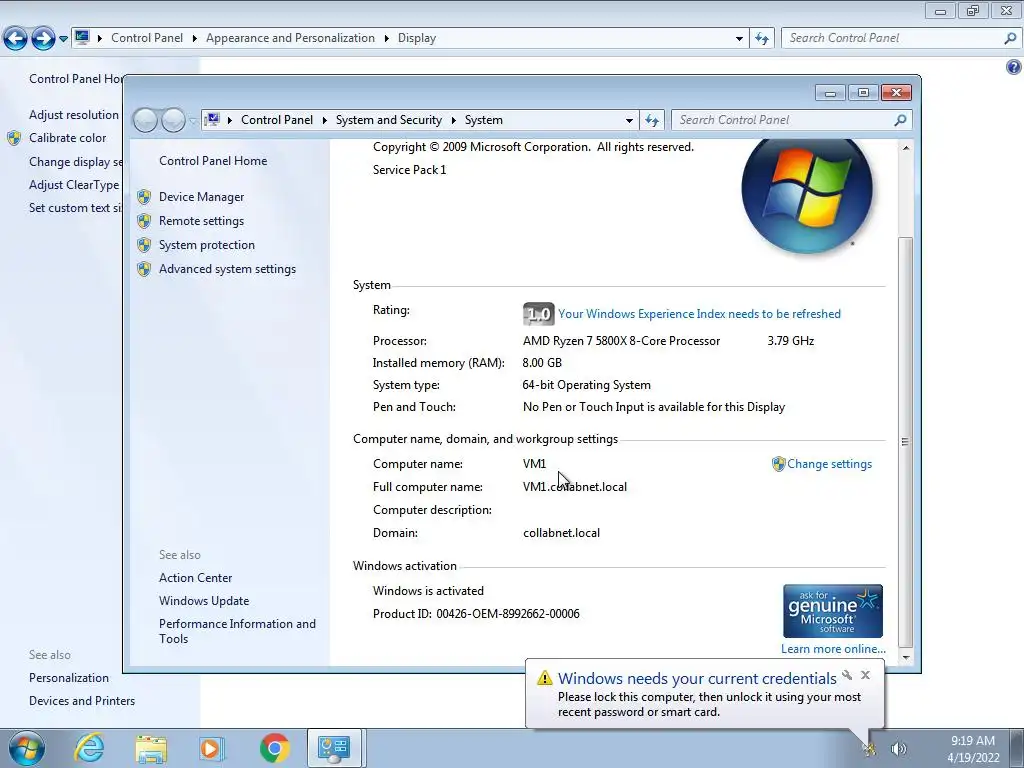The image size is (1024, 768).
Task: Click scroll up arrow in System window
Action: [x=906, y=148]
